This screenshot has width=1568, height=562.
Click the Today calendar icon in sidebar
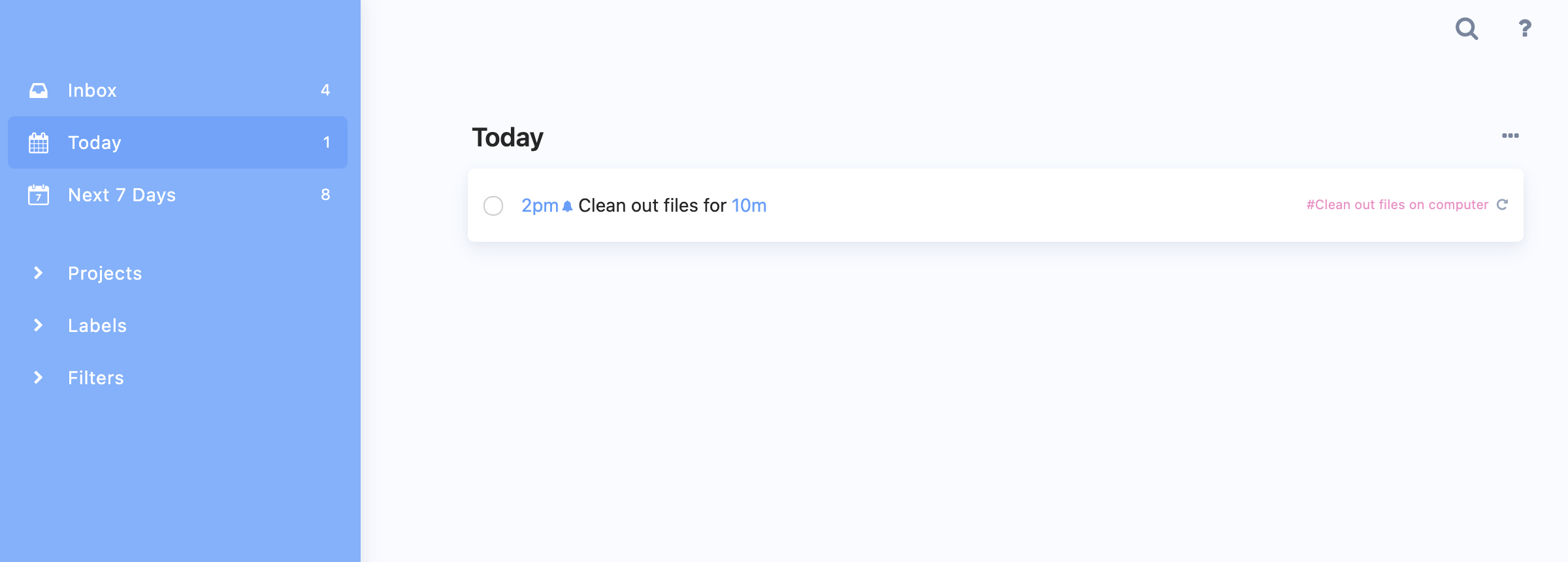39,142
